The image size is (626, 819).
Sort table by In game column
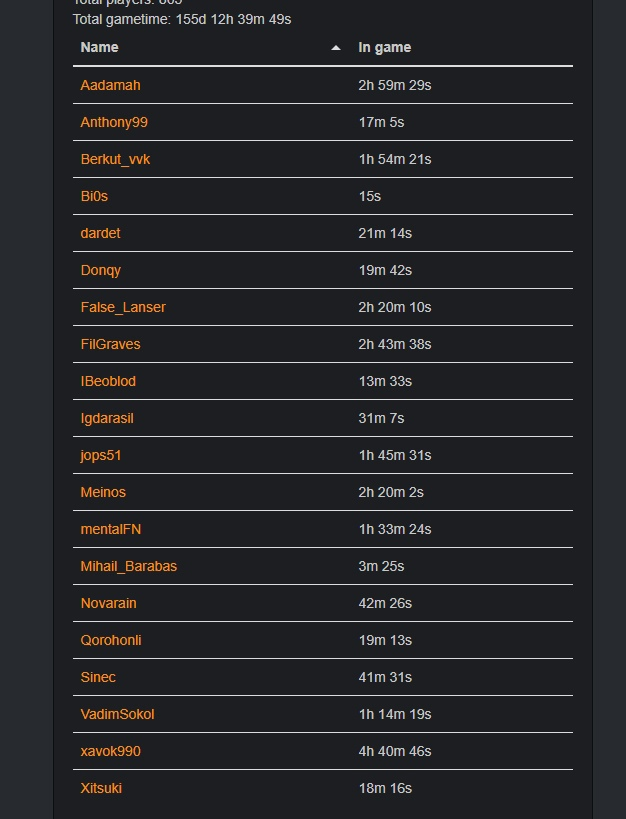[x=385, y=47]
